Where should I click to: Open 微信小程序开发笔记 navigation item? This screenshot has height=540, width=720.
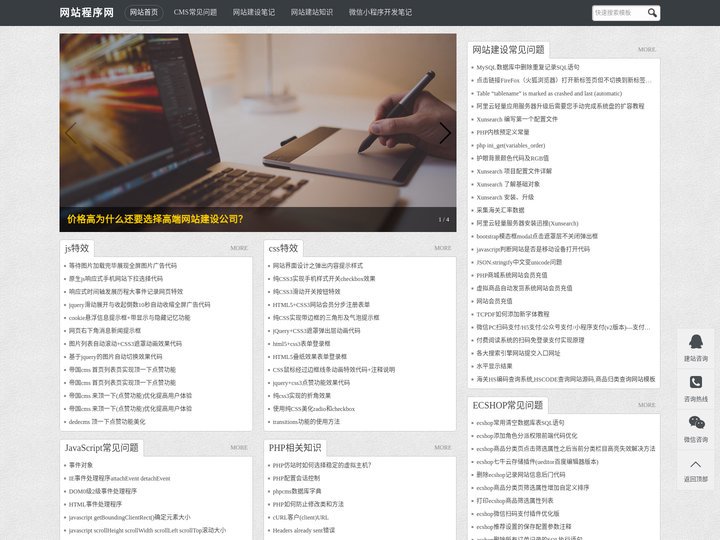coord(380,12)
